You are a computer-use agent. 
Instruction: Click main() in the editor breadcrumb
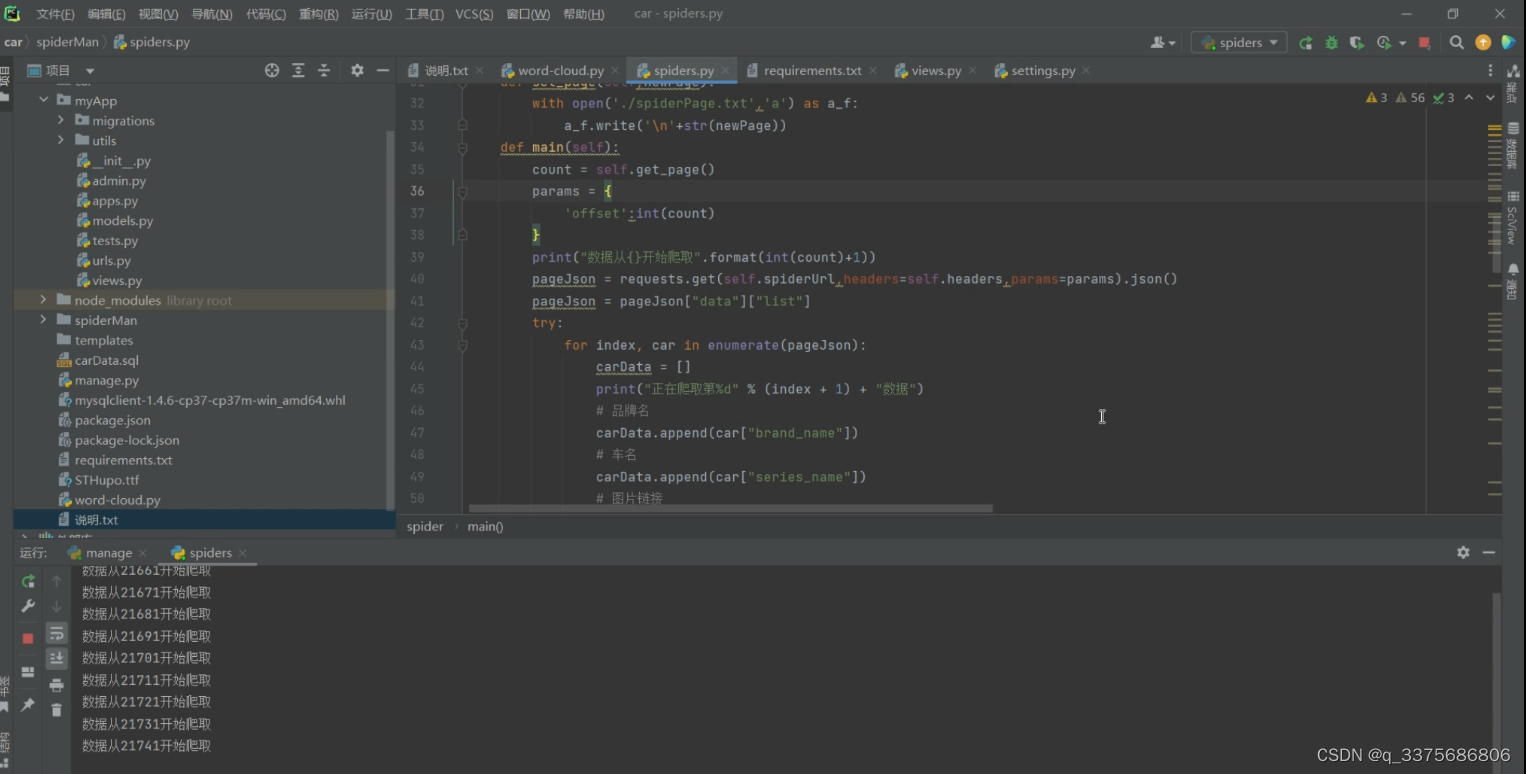486,526
